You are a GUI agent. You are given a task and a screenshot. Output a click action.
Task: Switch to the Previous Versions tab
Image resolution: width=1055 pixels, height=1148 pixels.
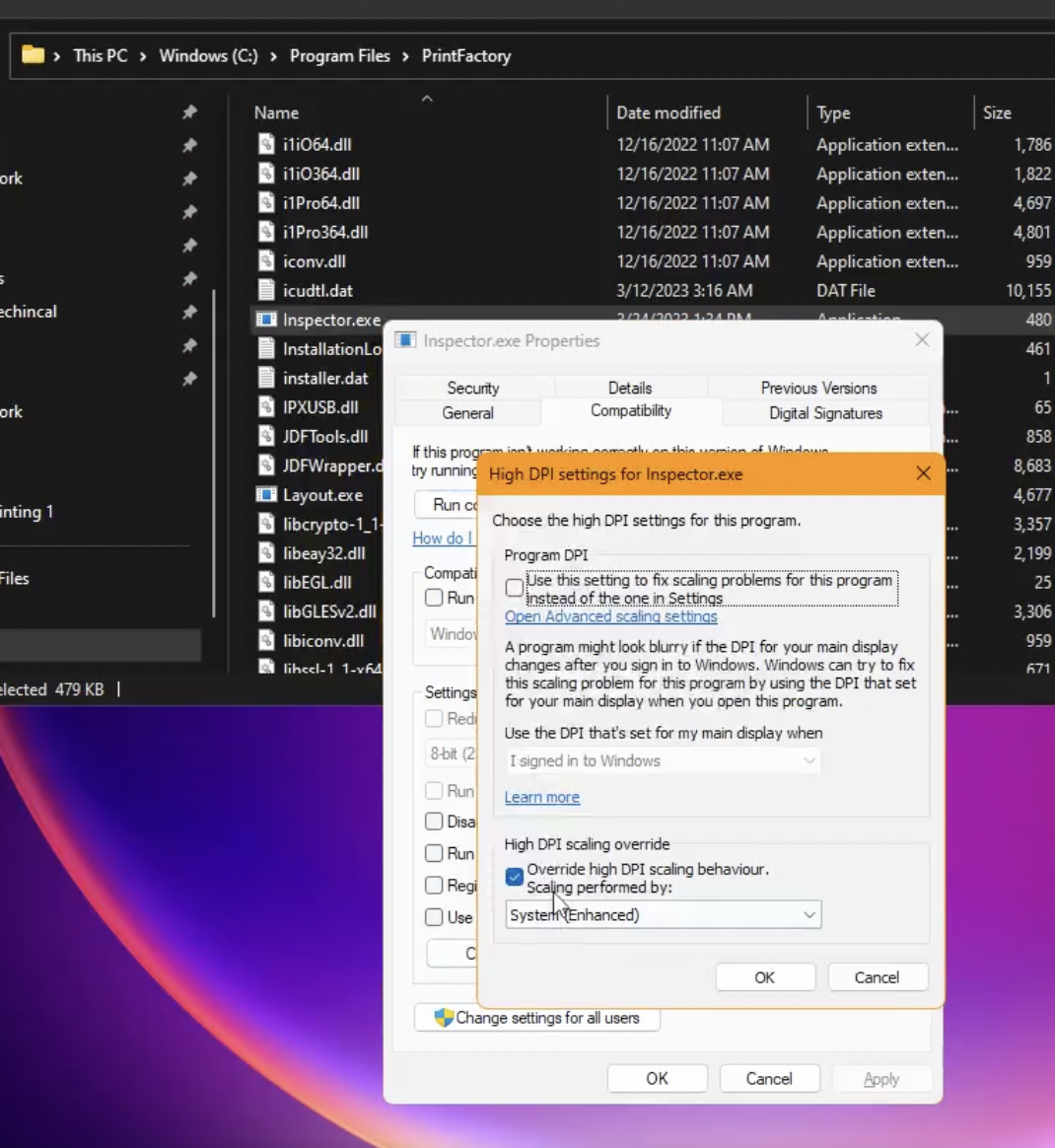[x=818, y=388]
